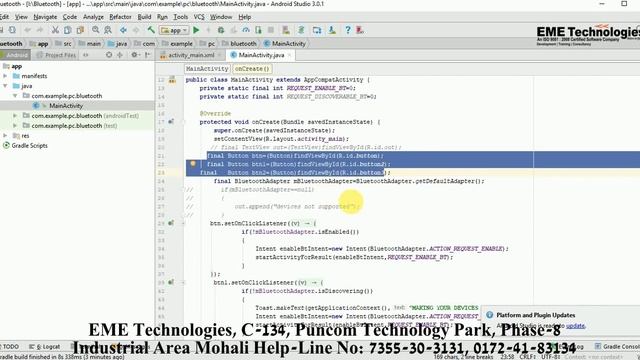Viewport: 640px width, 360px height.
Task: Select the app module root node
Action: pos(16,66)
